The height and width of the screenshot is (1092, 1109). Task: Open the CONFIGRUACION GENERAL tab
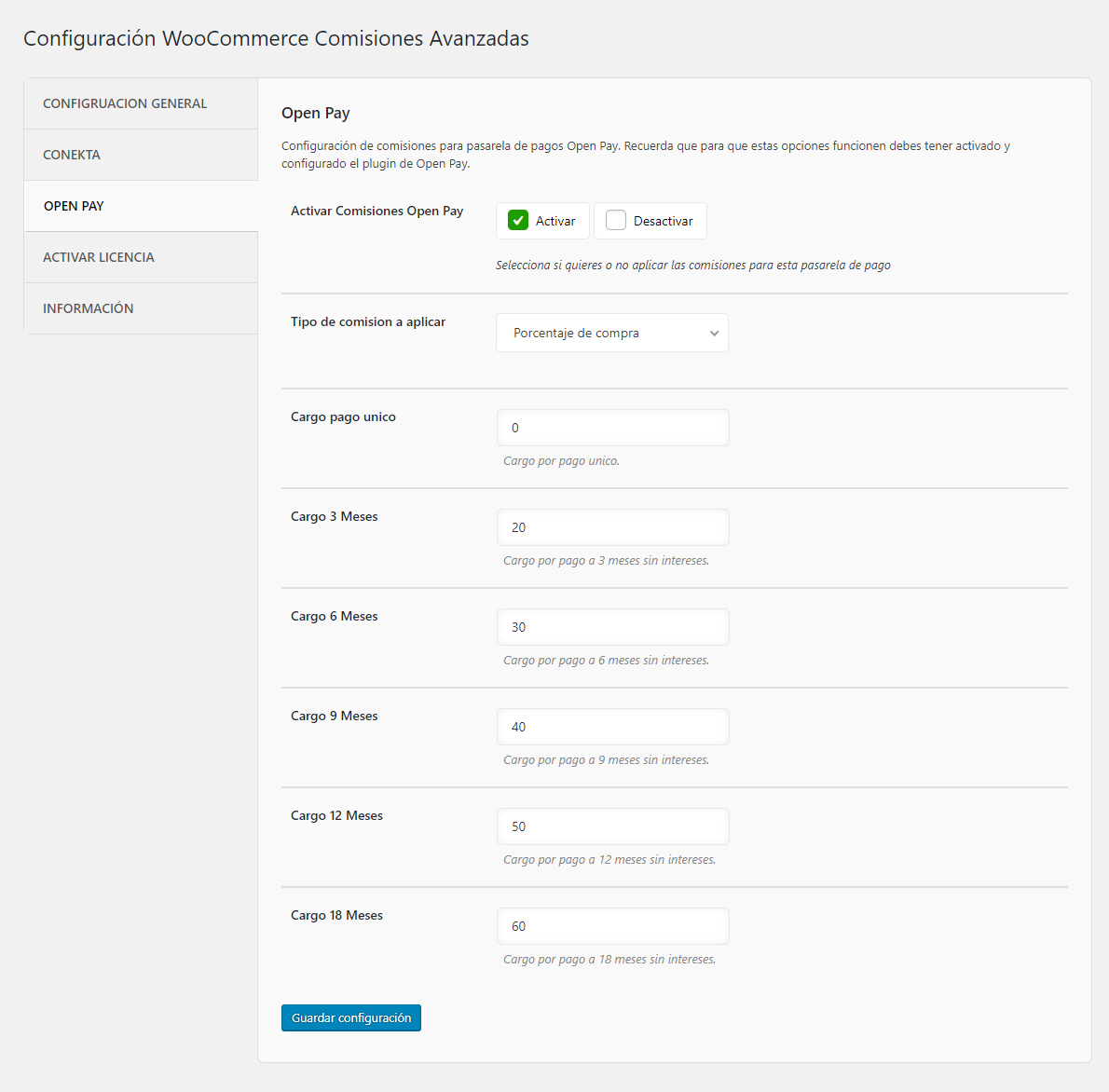click(125, 103)
